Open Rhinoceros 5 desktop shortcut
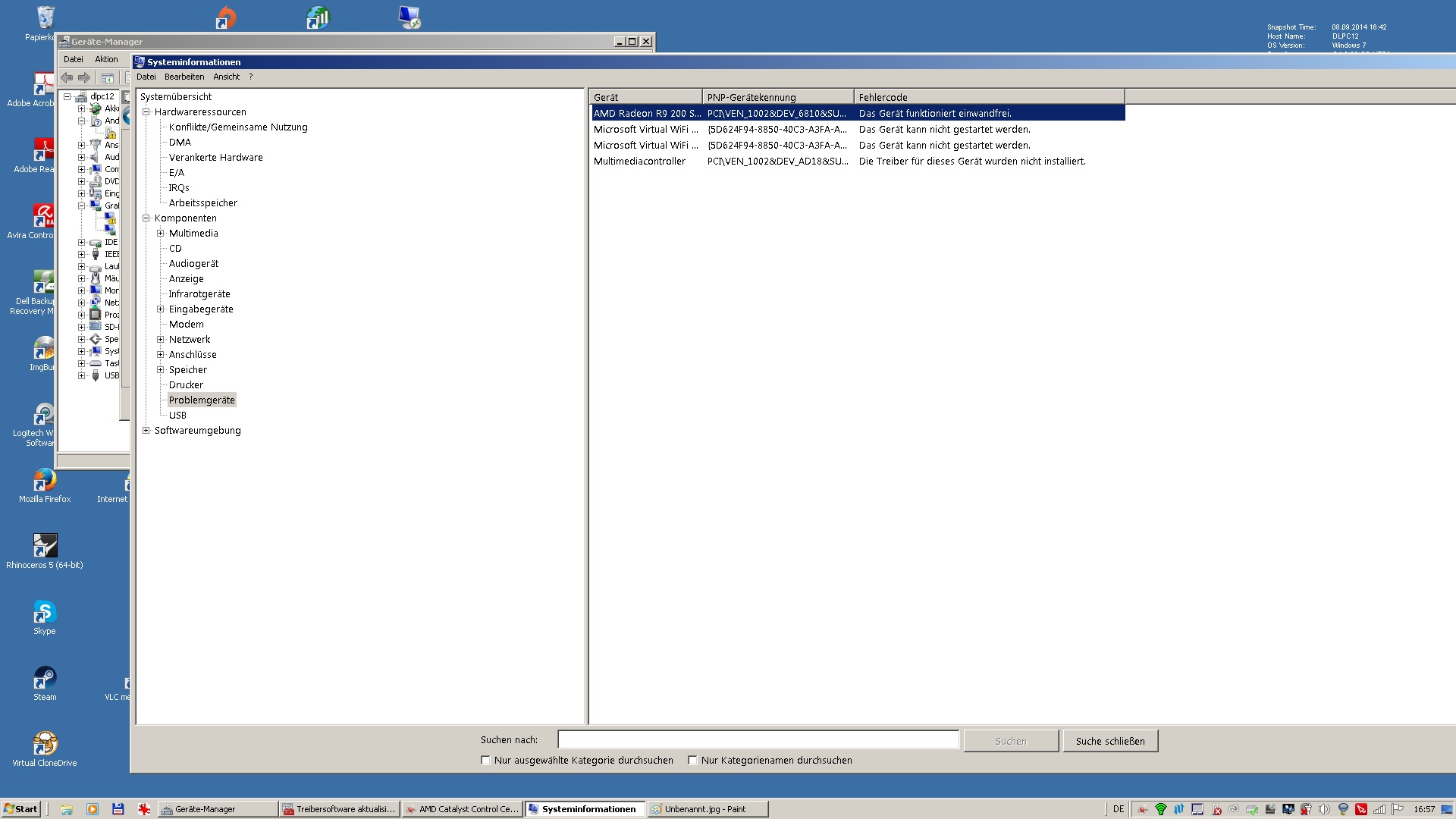This screenshot has height=819, width=1456. 45,547
